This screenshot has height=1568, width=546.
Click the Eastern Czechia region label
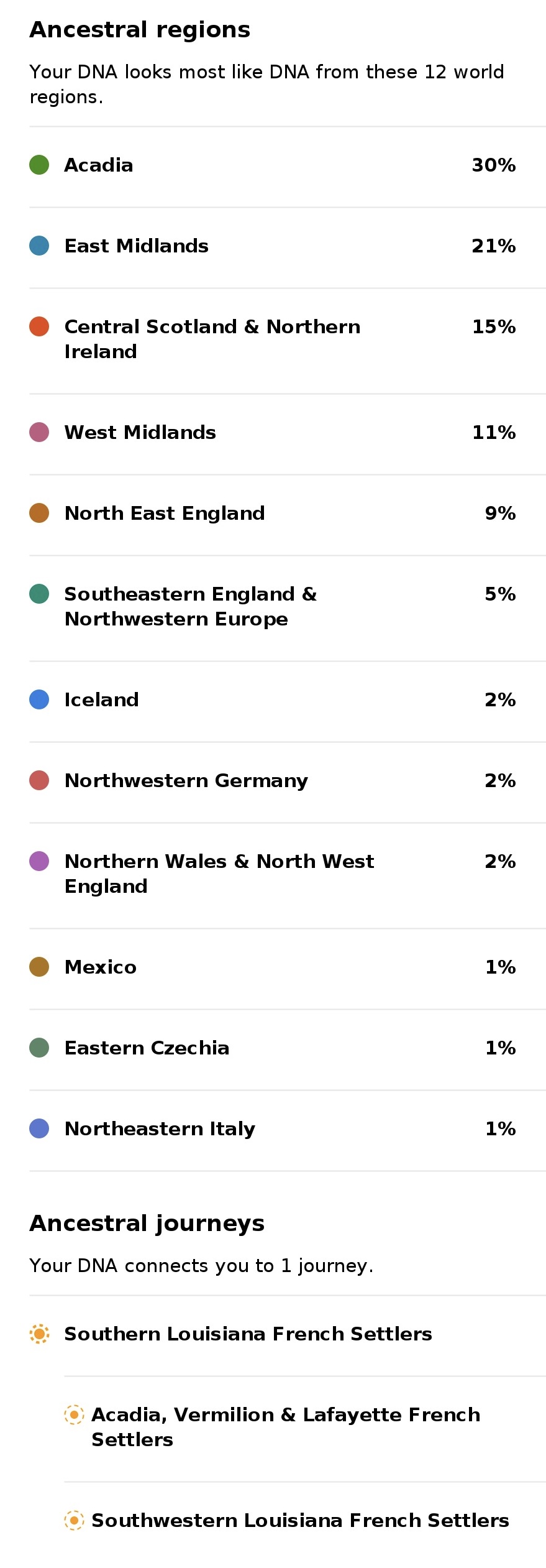(x=147, y=1048)
